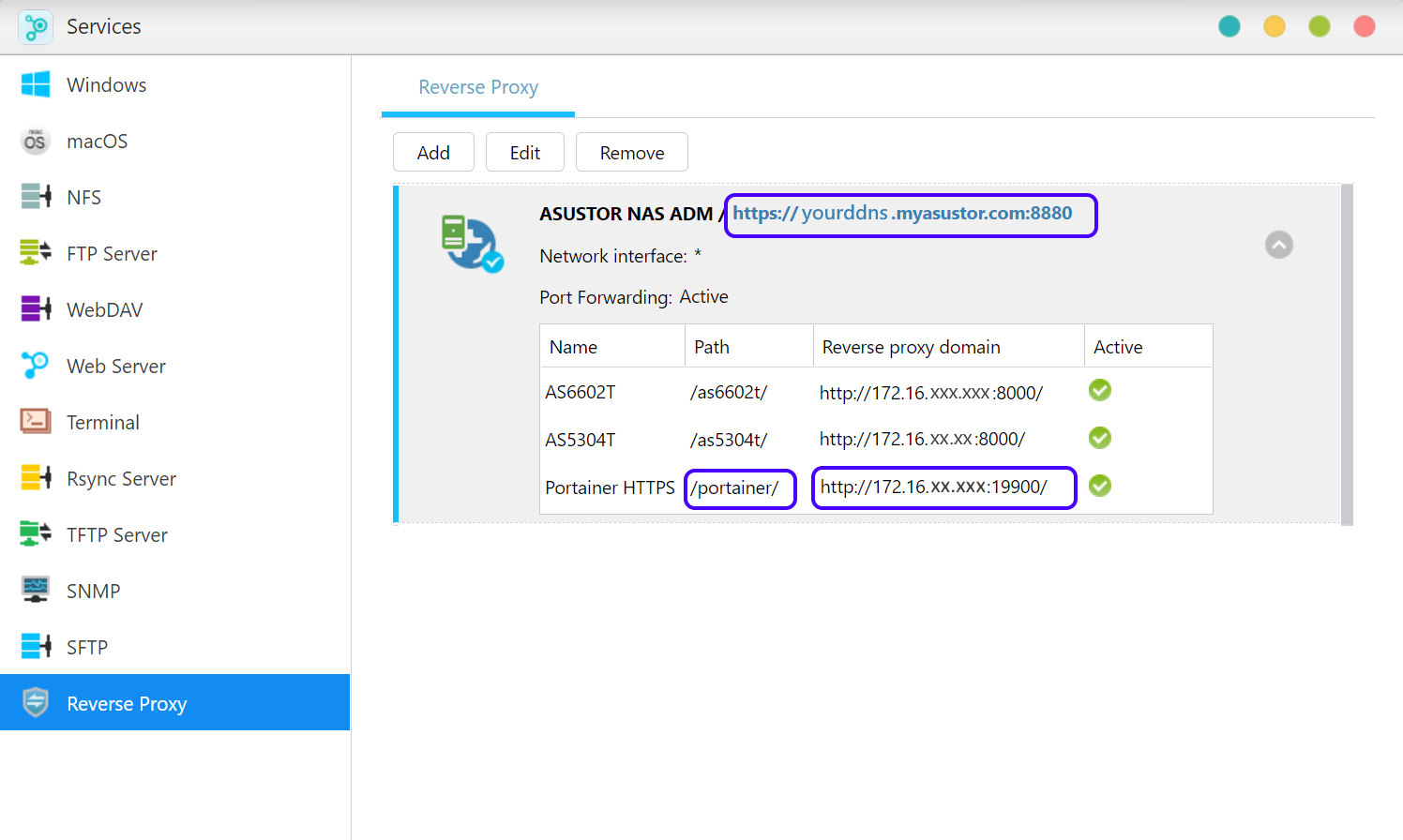The width and height of the screenshot is (1403, 840).
Task: Switch to the Reverse Proxy tab
Action: tap(478, 87)
